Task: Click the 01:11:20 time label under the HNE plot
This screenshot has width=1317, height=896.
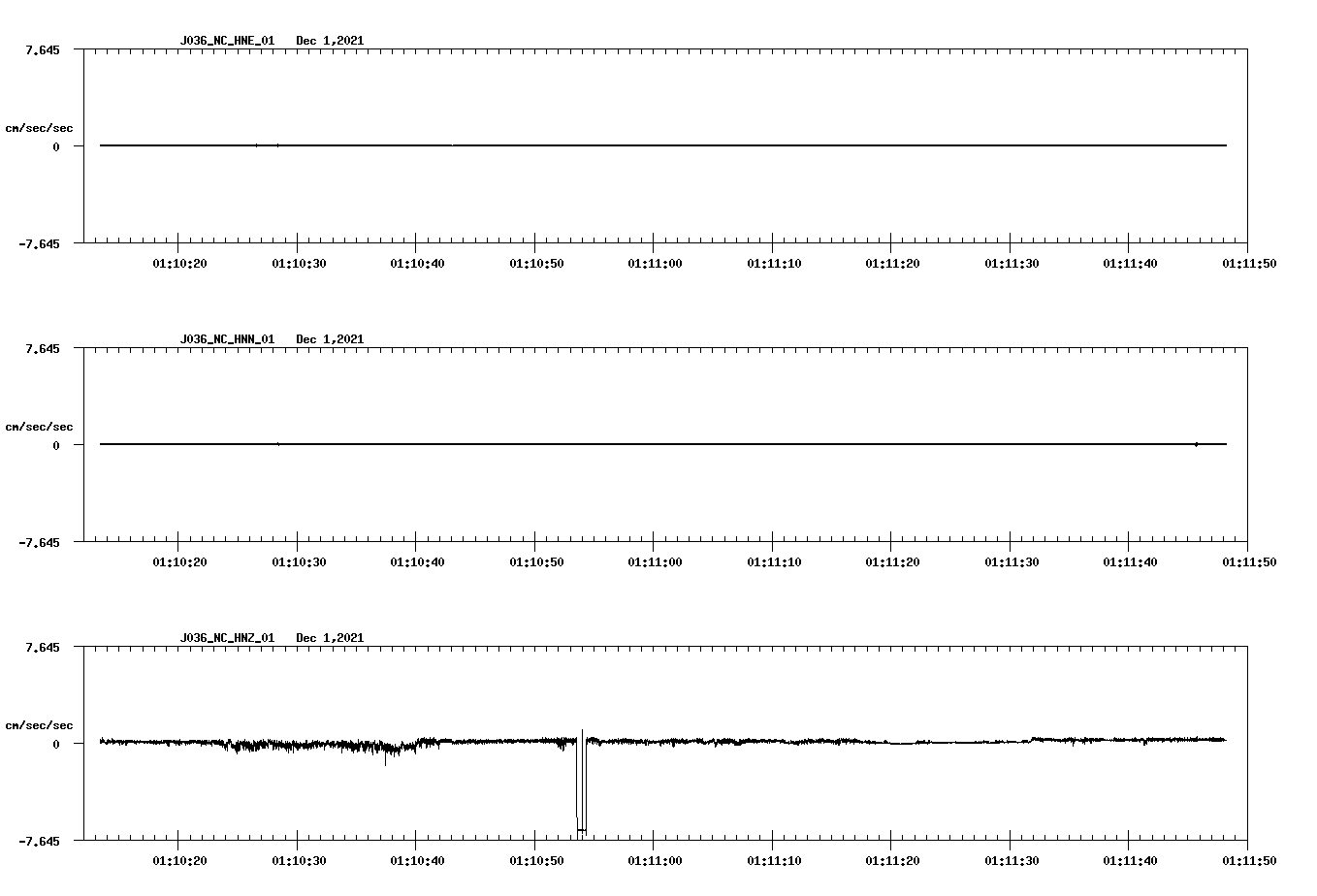Action: click(891, 263)
